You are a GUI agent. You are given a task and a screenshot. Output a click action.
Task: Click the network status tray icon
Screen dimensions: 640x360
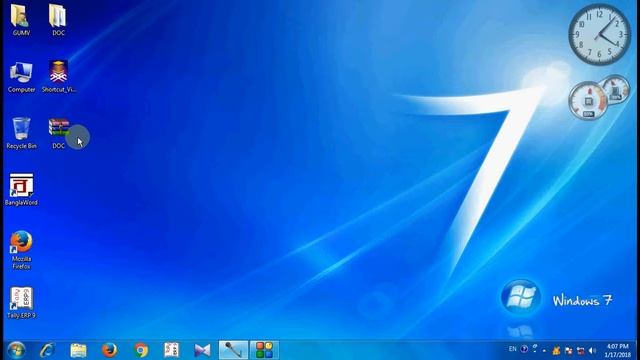[x=580, y=350]
